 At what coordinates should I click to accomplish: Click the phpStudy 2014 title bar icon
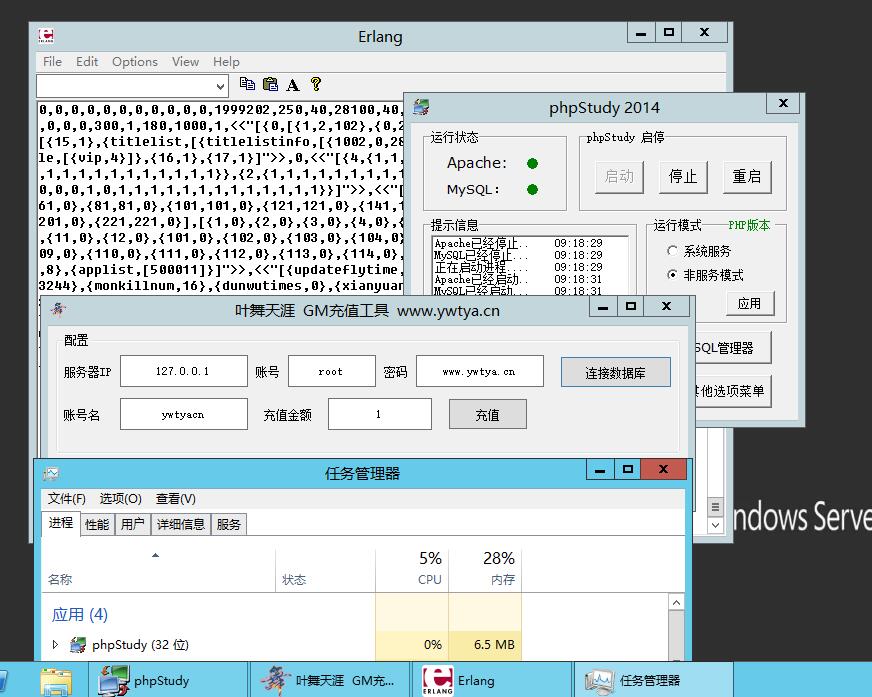422,107
